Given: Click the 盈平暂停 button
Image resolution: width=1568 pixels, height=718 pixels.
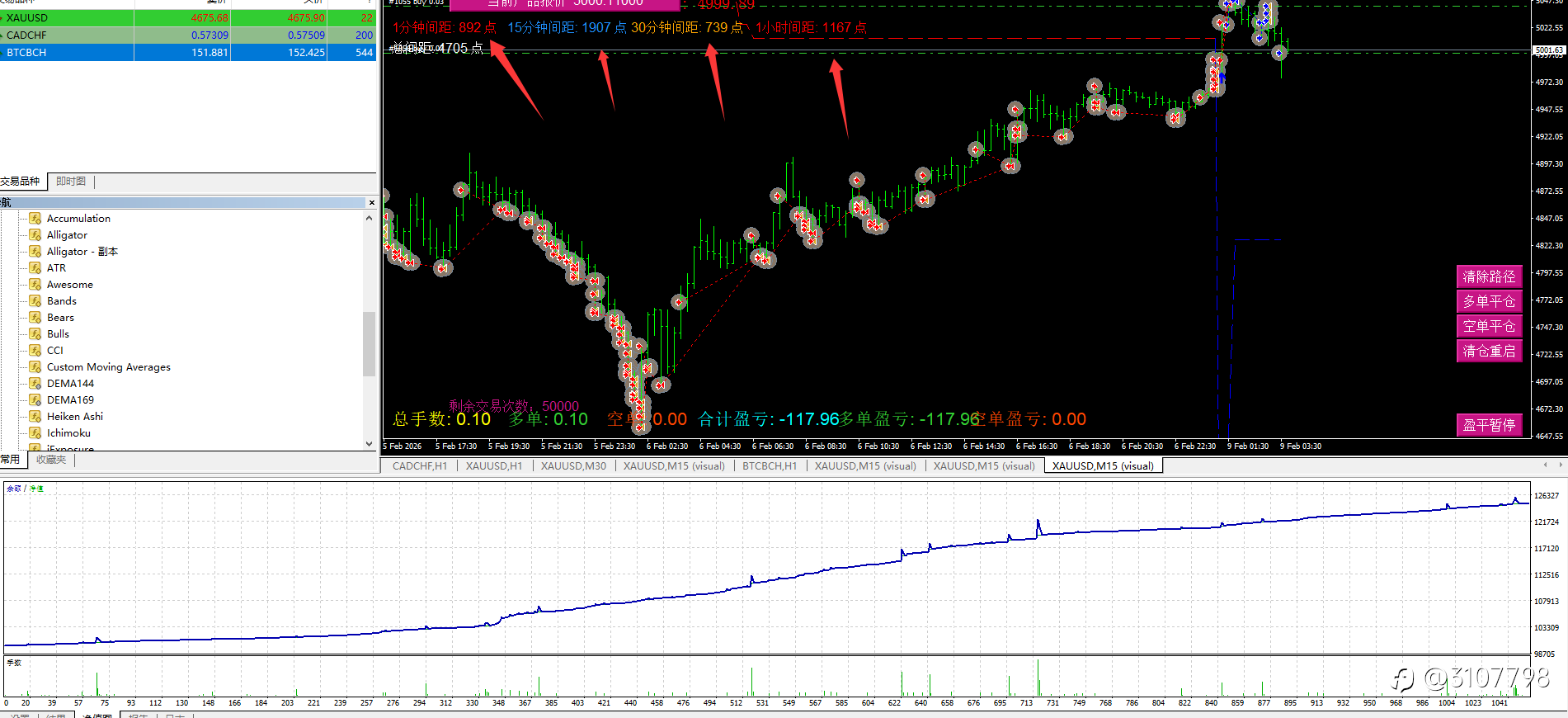Looking at the screenshot, I should pyautogui.click(x=1489, y=425).
